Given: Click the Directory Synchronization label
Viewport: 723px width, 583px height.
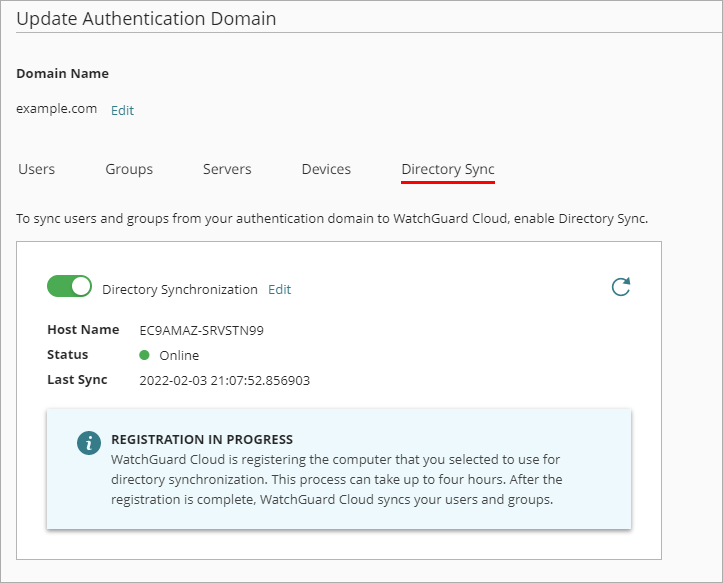Looking at the screenshot, I should pos(180,289).
